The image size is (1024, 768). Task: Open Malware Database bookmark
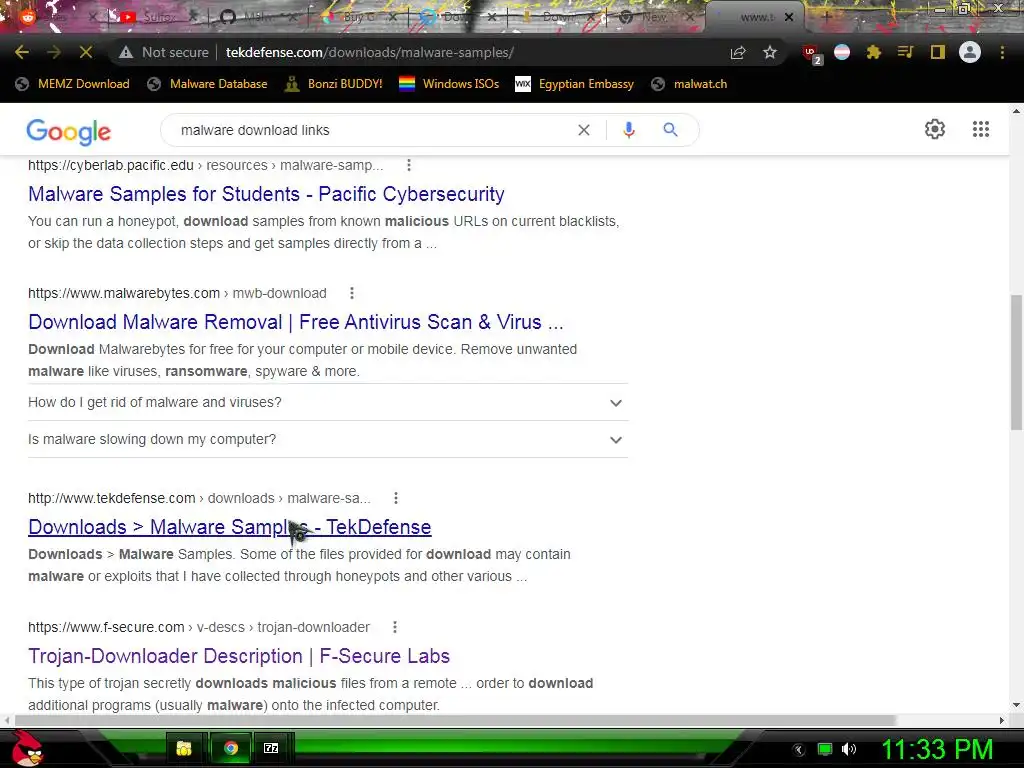tap(208, 84)
